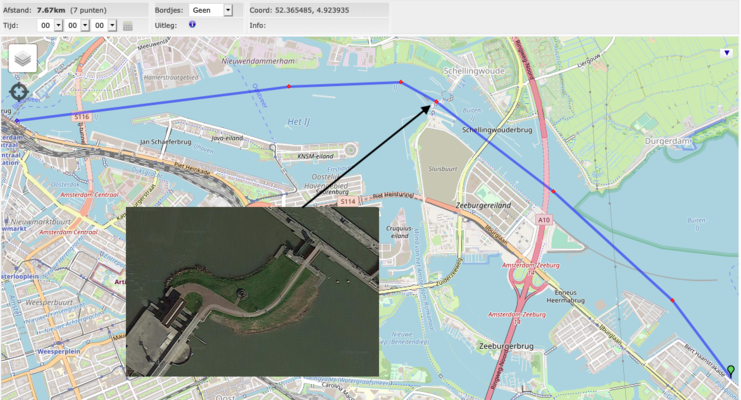Click the Nieuwendammerham label
The height and width of the screenshot is (400, 741).
point(258,61)
